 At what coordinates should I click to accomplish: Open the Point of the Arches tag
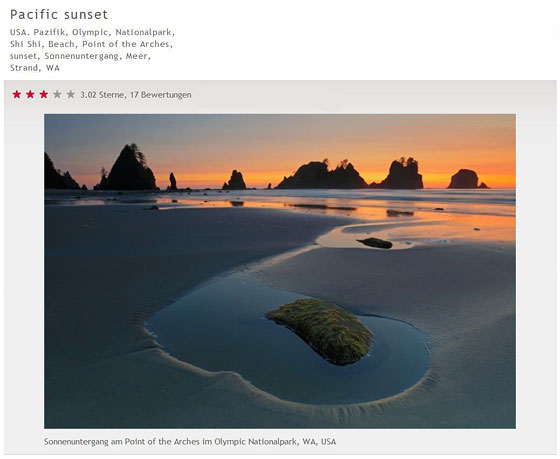click(125, 44)
